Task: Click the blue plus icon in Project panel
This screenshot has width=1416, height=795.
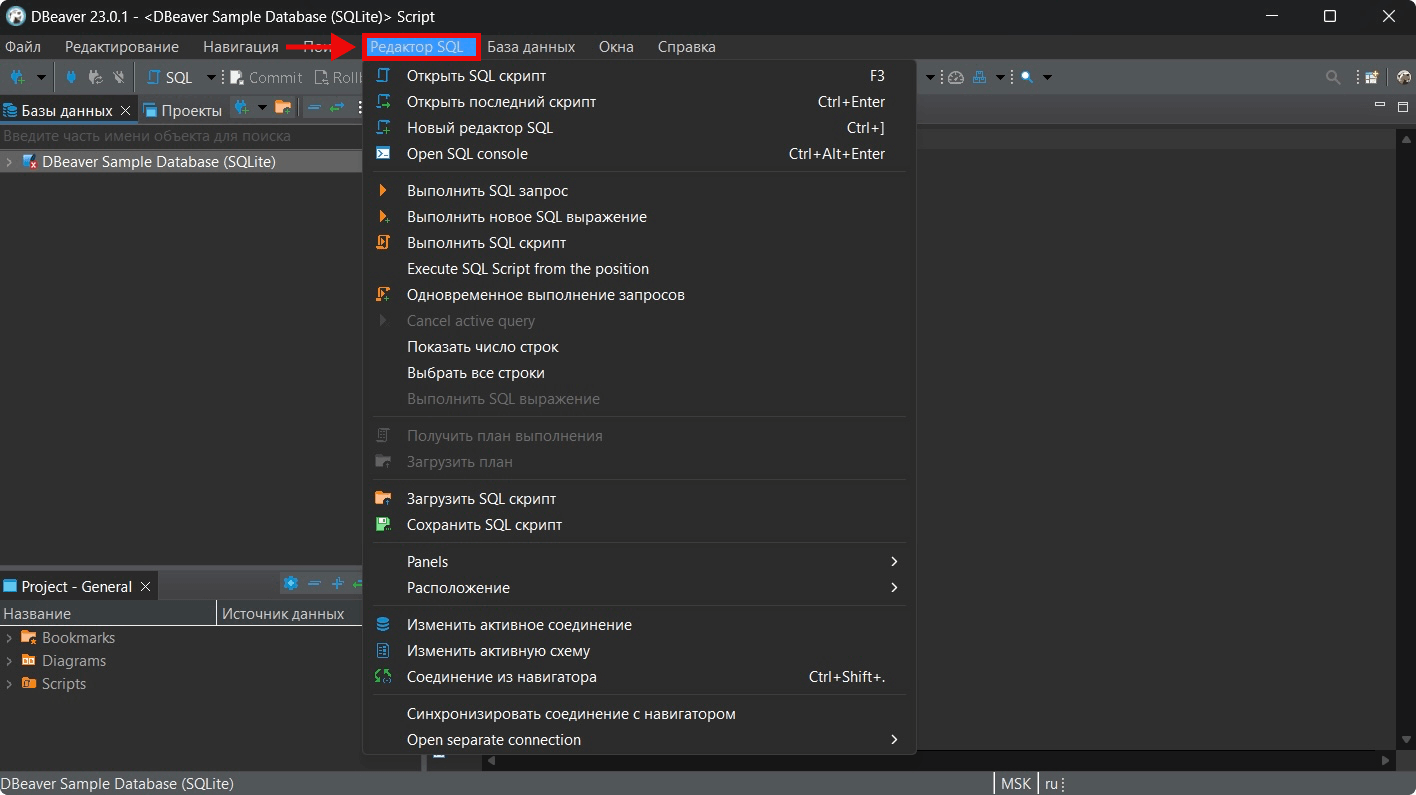Action: [x=337, y=583]
